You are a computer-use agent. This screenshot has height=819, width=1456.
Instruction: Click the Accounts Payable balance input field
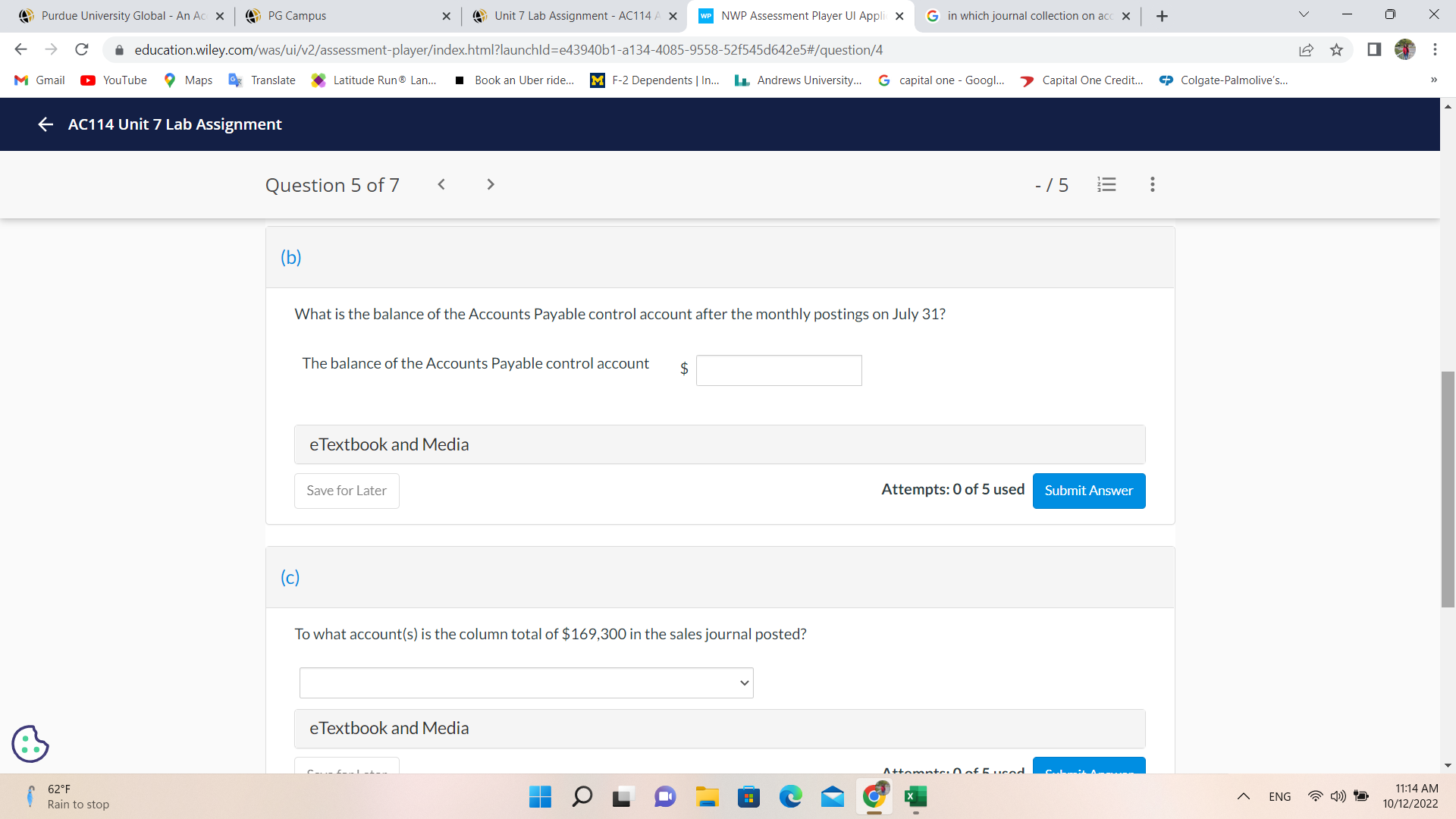779,370
